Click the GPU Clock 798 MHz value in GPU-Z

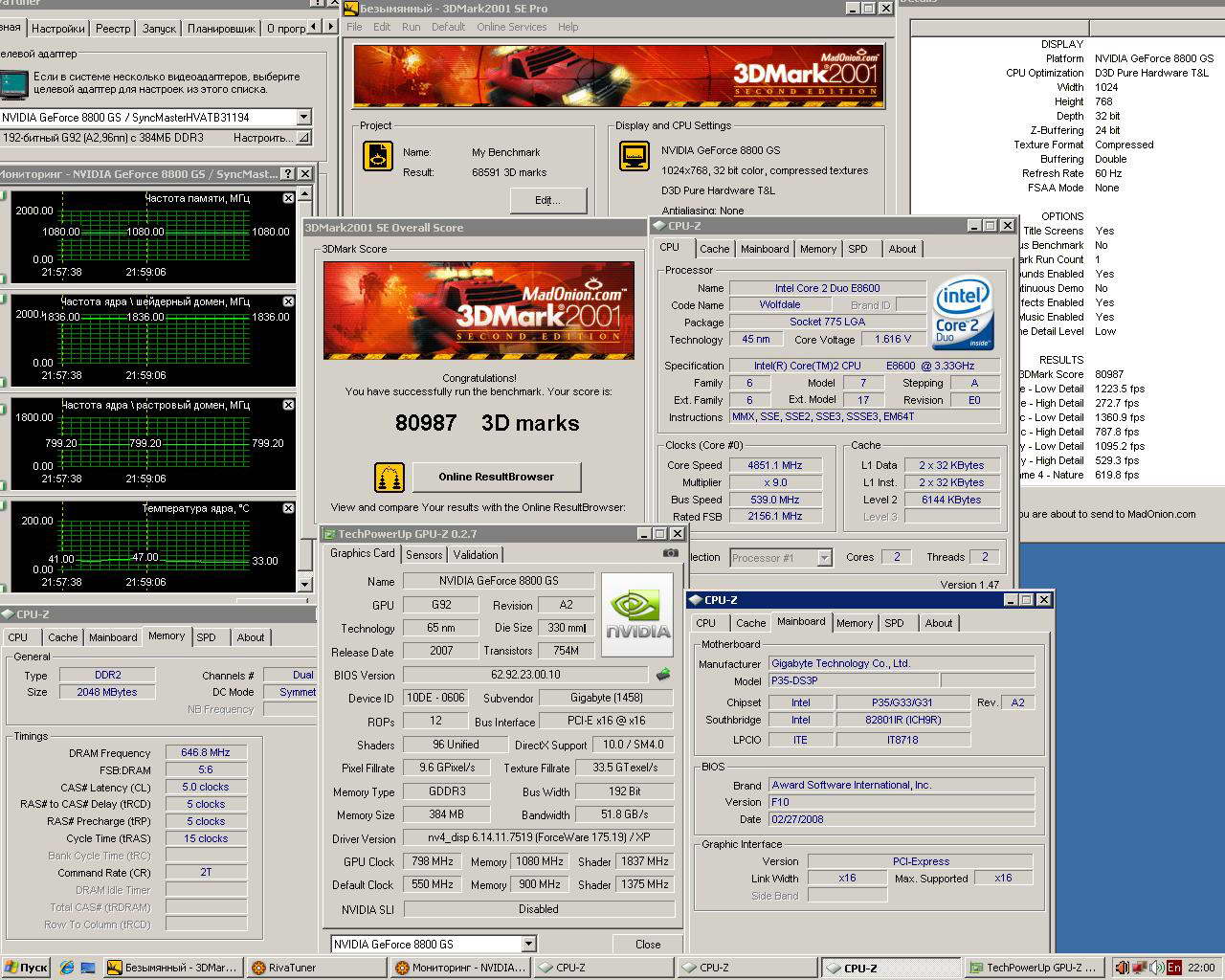pos(433,861)
